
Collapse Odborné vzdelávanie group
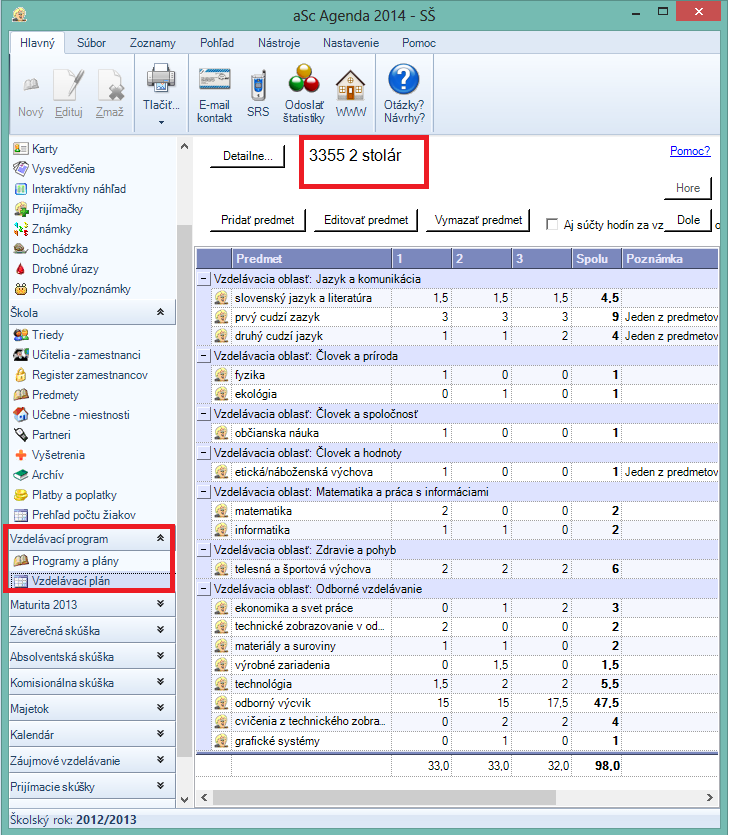(x=203, y=589)
